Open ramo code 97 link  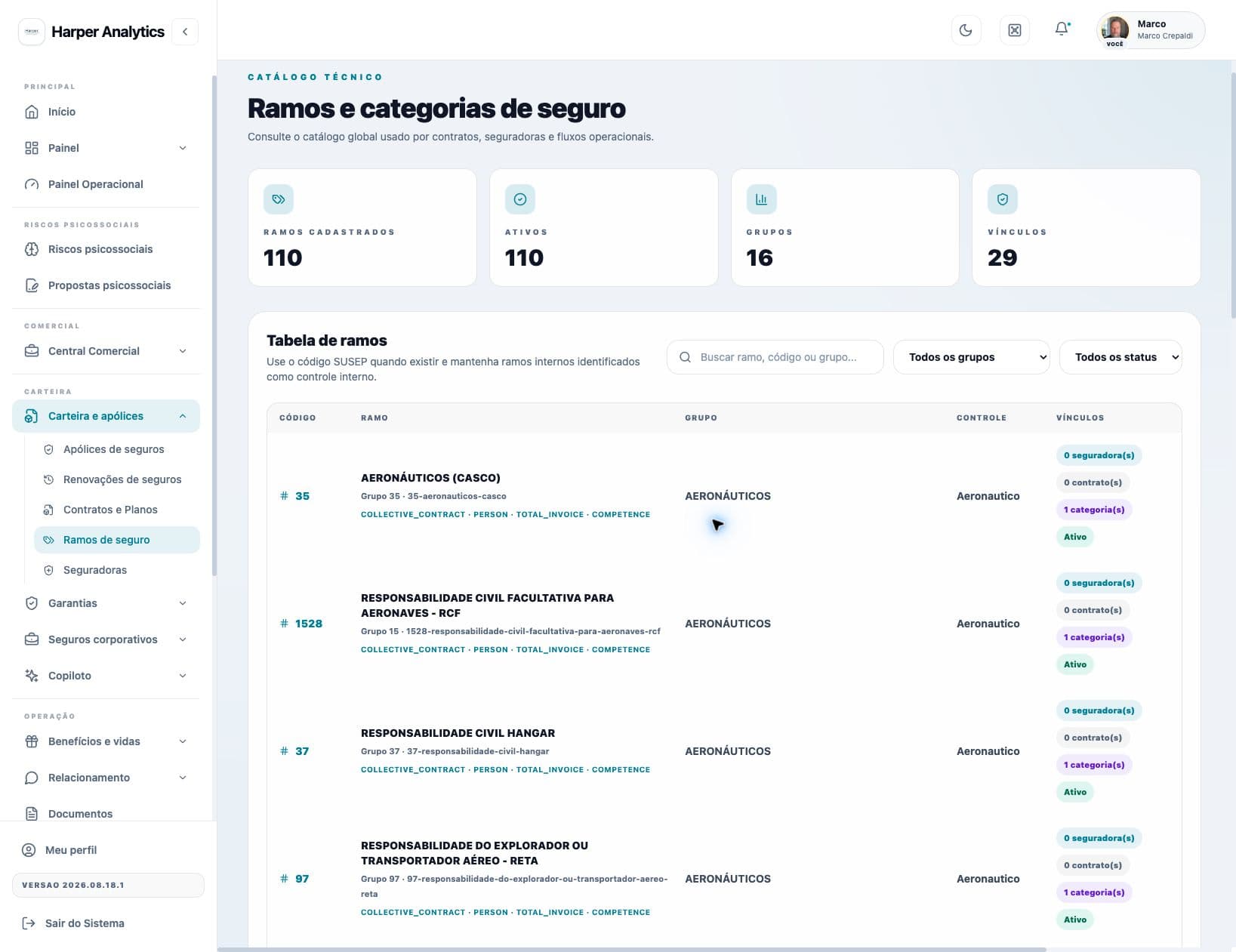pyautogui.click(x=295, y=879)
